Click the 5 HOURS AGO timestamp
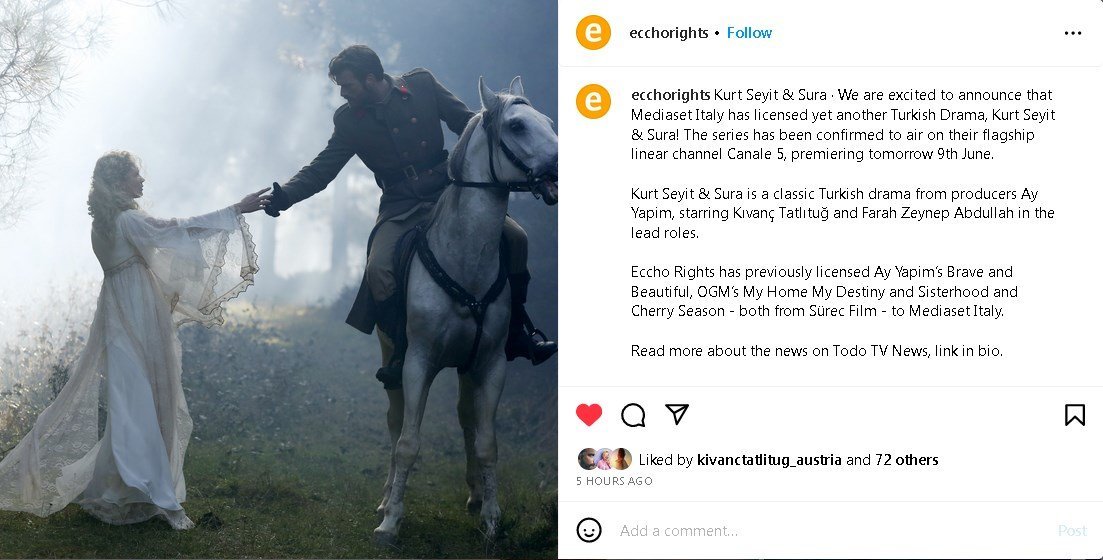The height and width of the screenshot is (560, 1103). pos(614,481)
